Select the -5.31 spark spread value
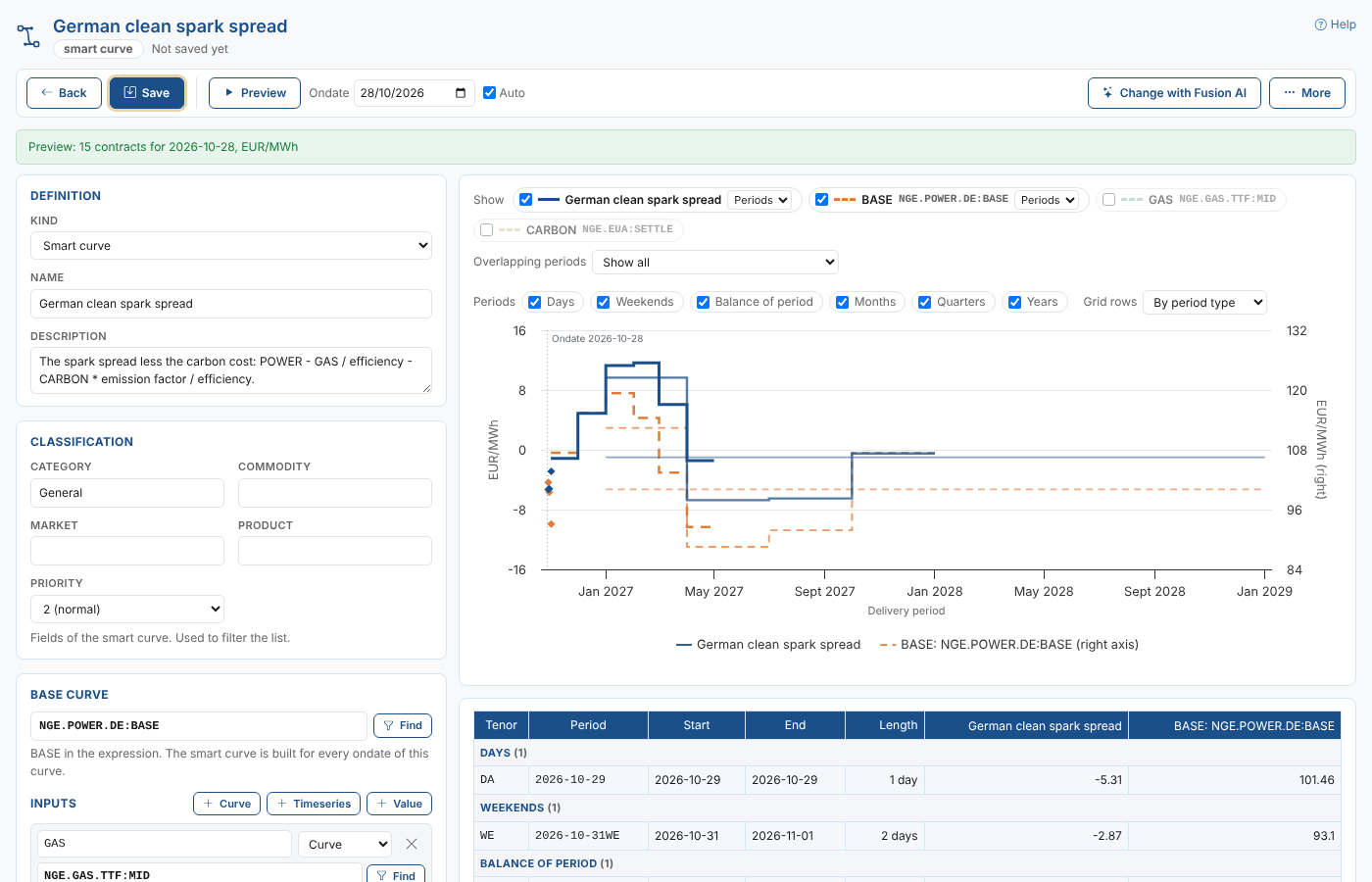This screenshot has height=882, width=1372. pos(1026,780)
